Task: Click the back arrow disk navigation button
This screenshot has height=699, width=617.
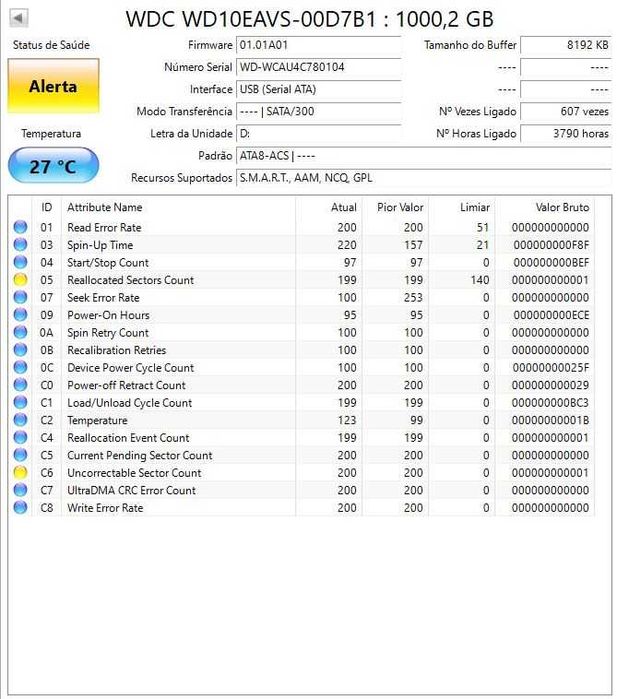Action: click(x=18, y=18)
